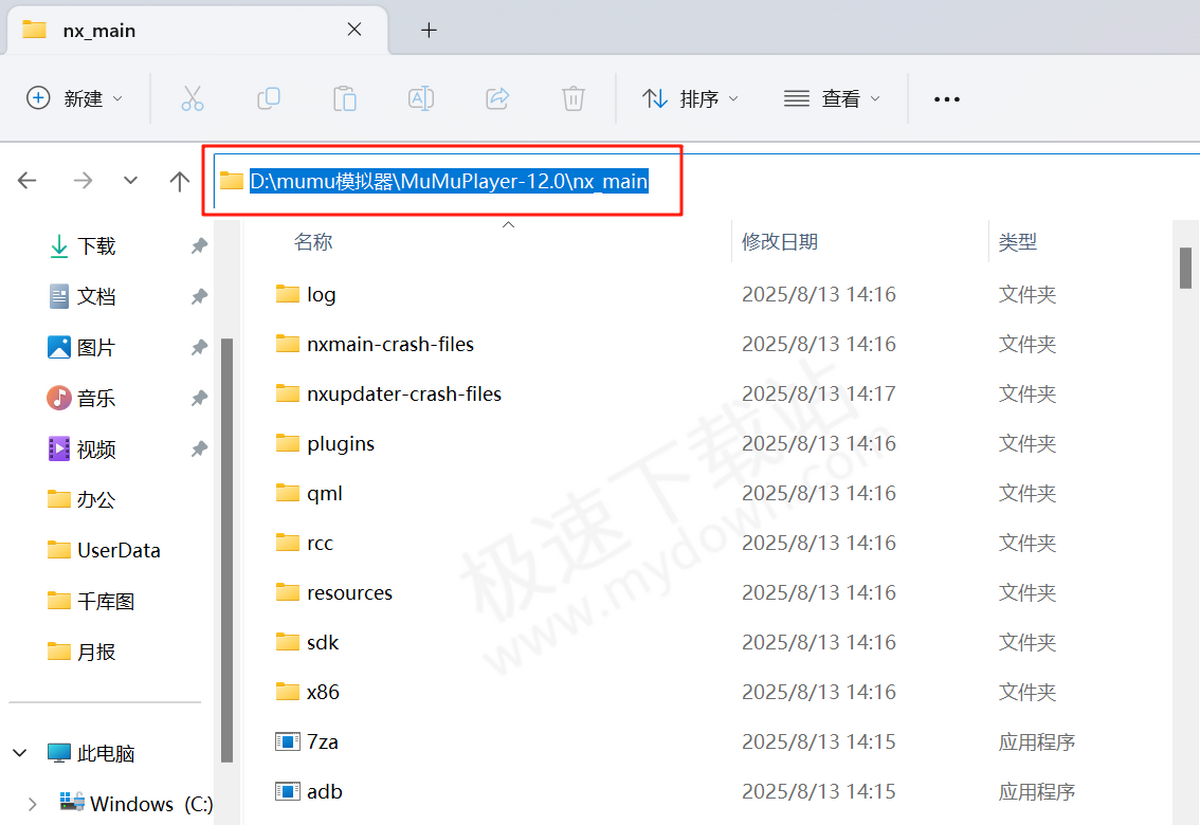1200x825 pixels.
Task: Open the see-more ellipsis menu
Action: 946,98
